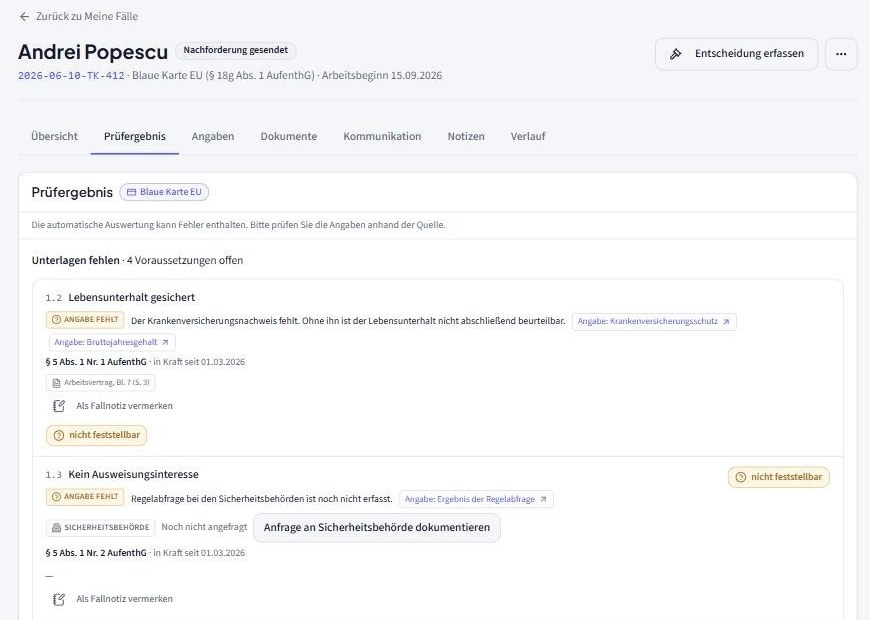Click arrow icon of Angabe: Krankenversicherungsschutz
Image resolution: width=870 pixels, height=620 pixels.
point(726,321)
